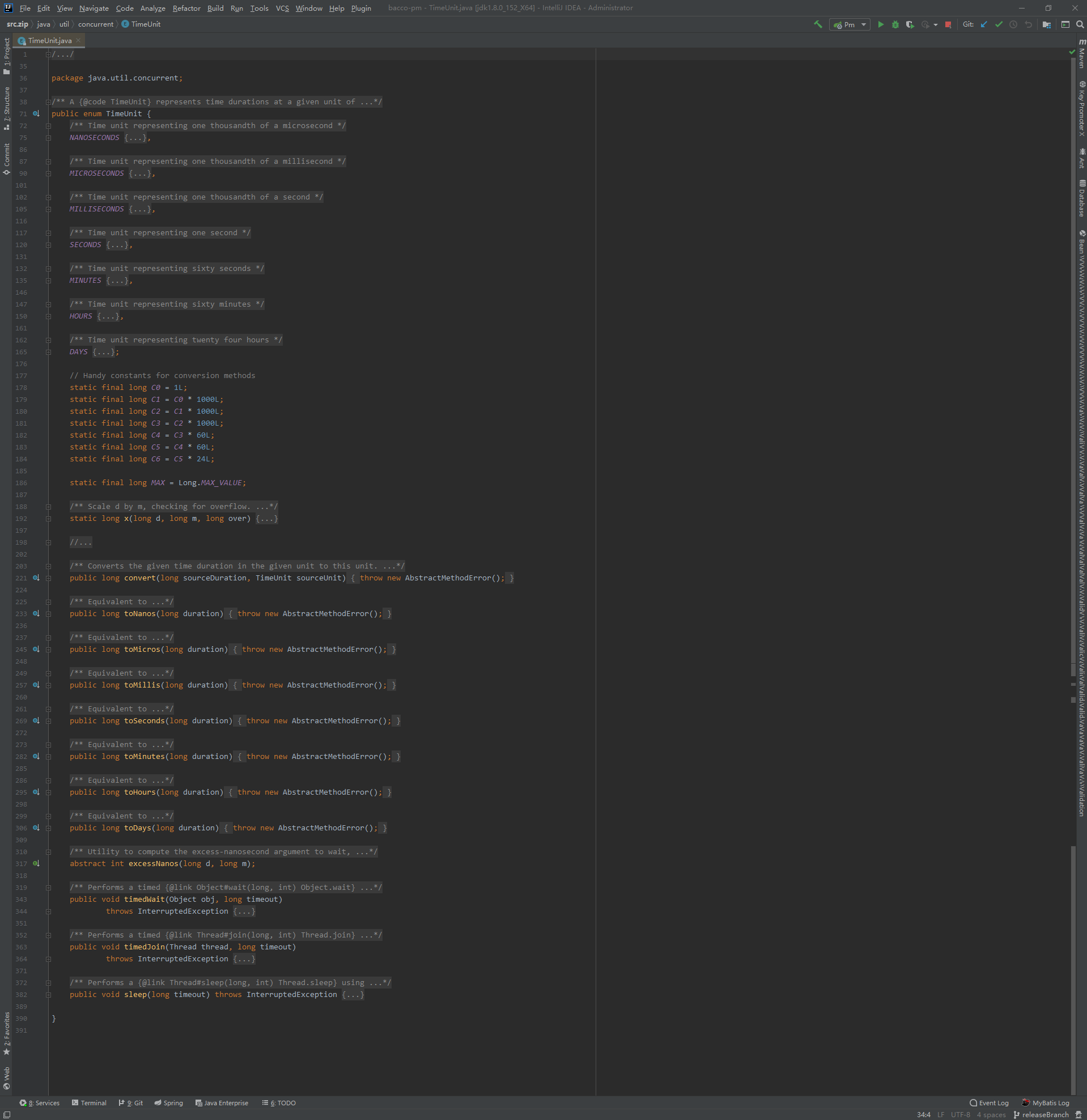Viewport: 1087px width, 1120px height.
Task: Open the VCS menu
Action: pos(282,8)
